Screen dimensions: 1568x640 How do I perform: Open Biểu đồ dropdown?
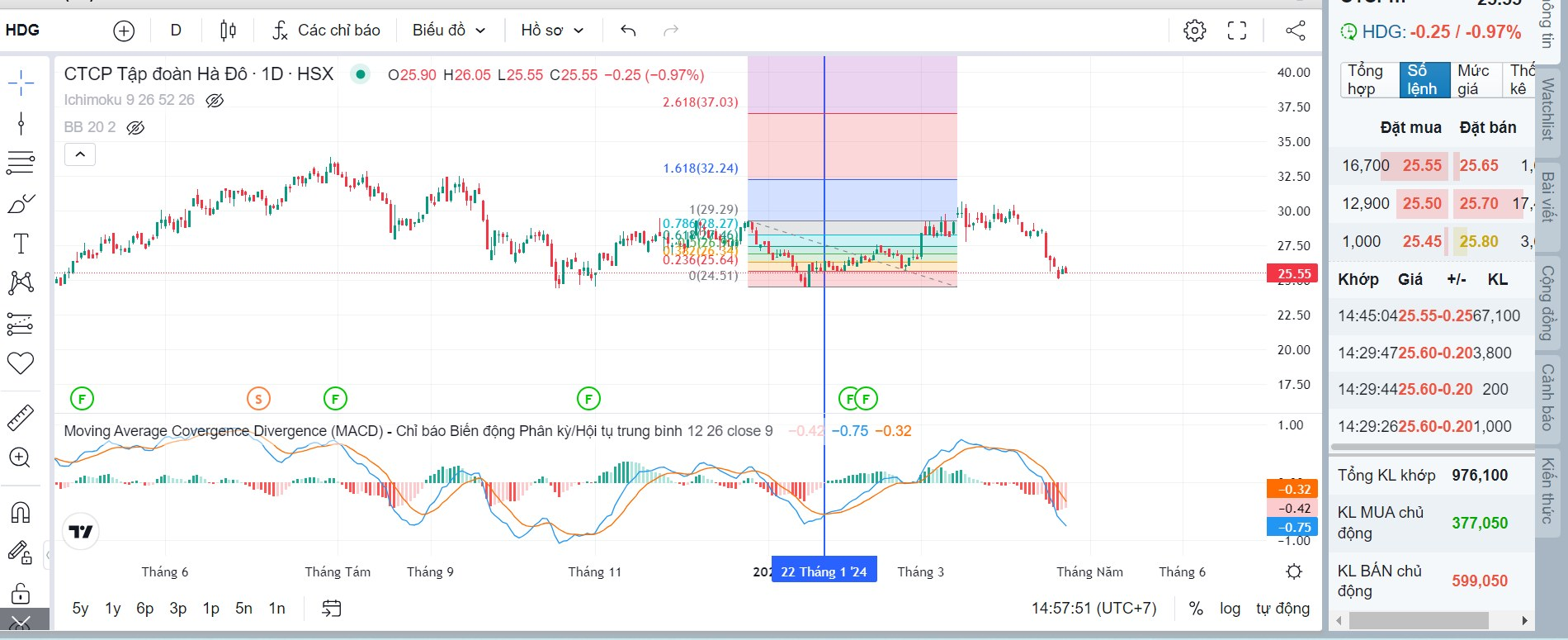point(448,31)
